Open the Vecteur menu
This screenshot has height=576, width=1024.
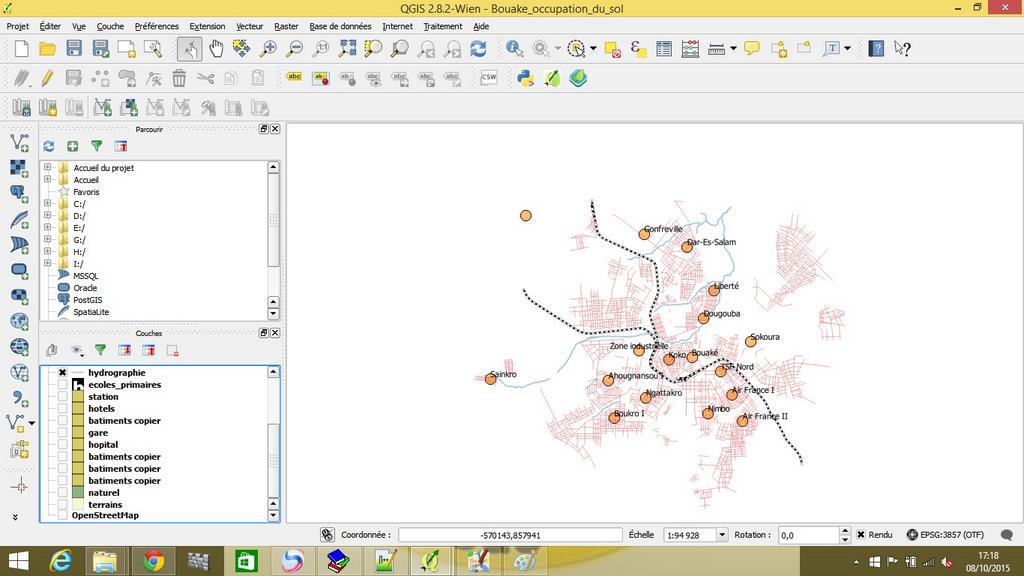tap(249, 26)
